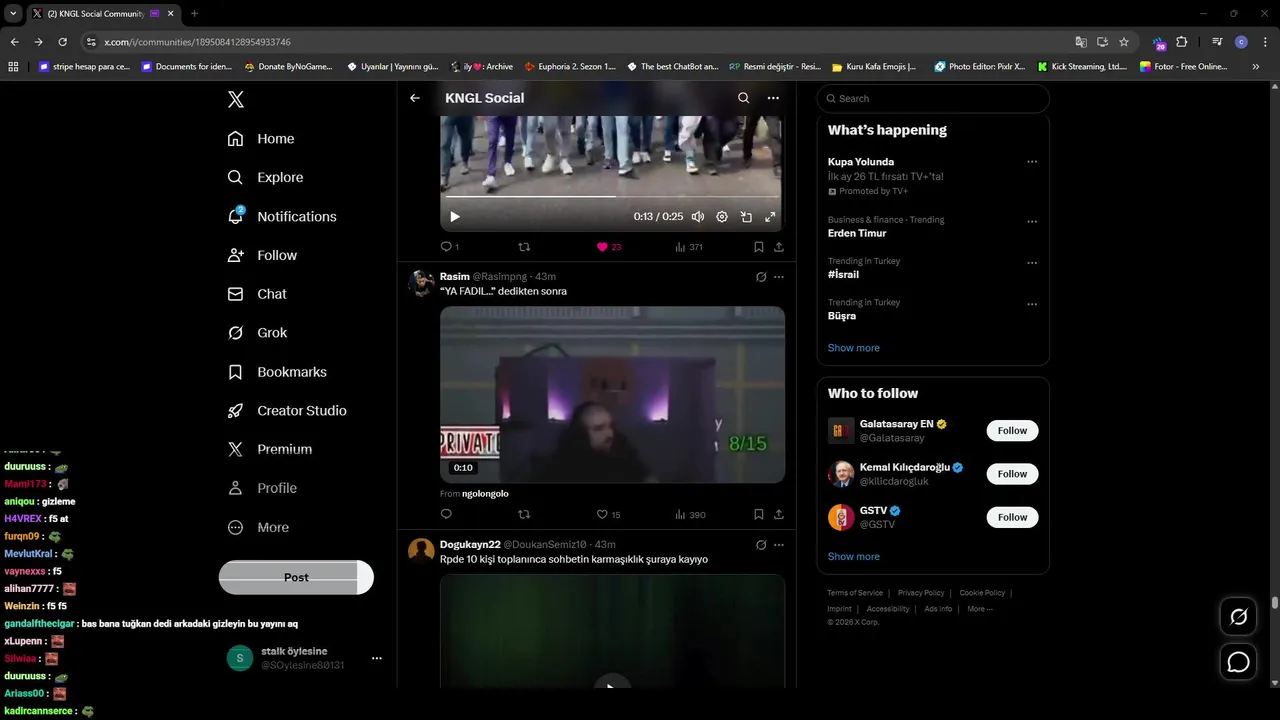Follow Kemal Kılıçdaroğlu
Image resolution: width=1280 pixels, height=720 pixels.
[x=1012, y=474]
